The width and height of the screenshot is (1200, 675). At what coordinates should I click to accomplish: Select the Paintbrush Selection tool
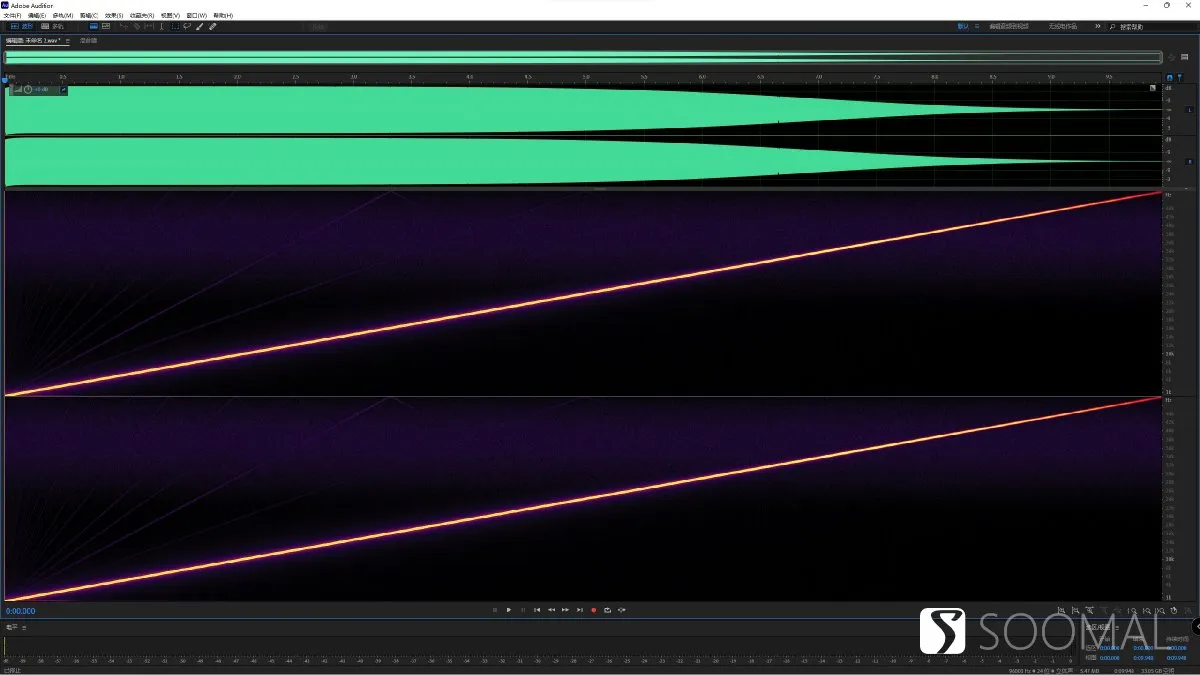199,26
